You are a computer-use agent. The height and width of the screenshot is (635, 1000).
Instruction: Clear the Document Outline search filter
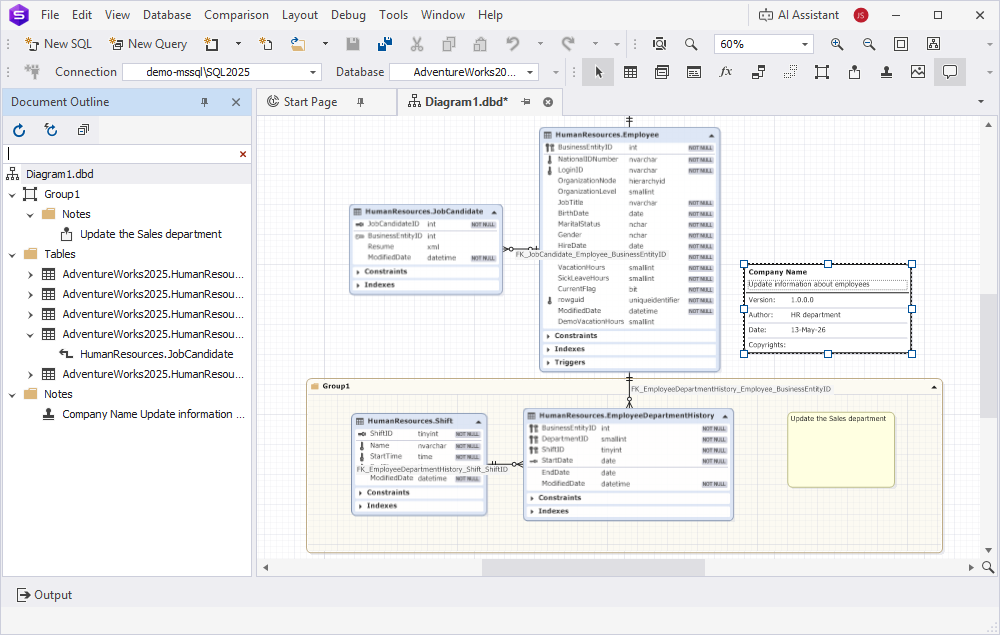click(242, 154)
